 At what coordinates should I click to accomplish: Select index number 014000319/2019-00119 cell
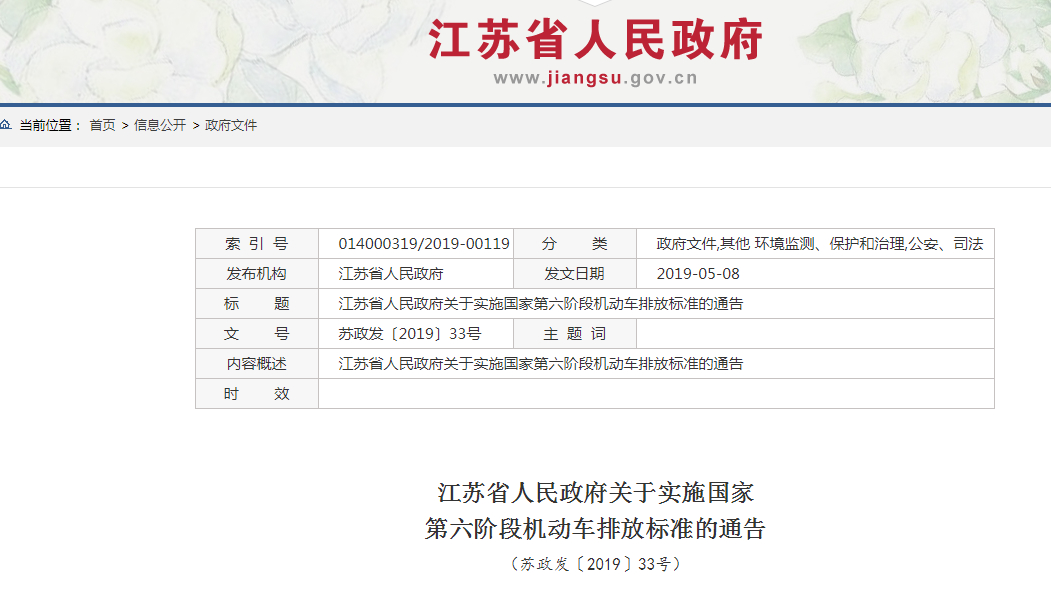[x=424, y=244]
